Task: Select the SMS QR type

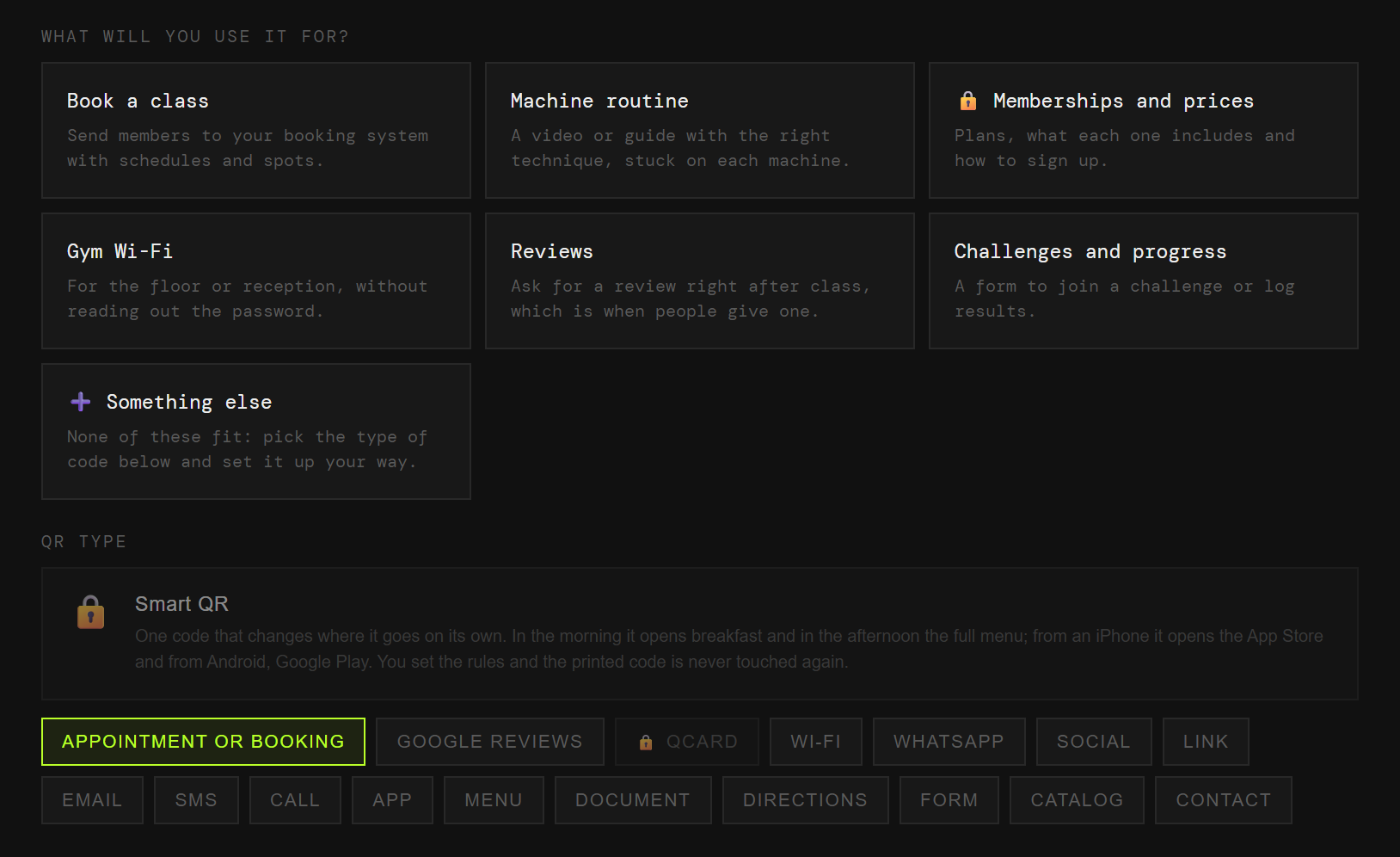Action: [196, 800]
